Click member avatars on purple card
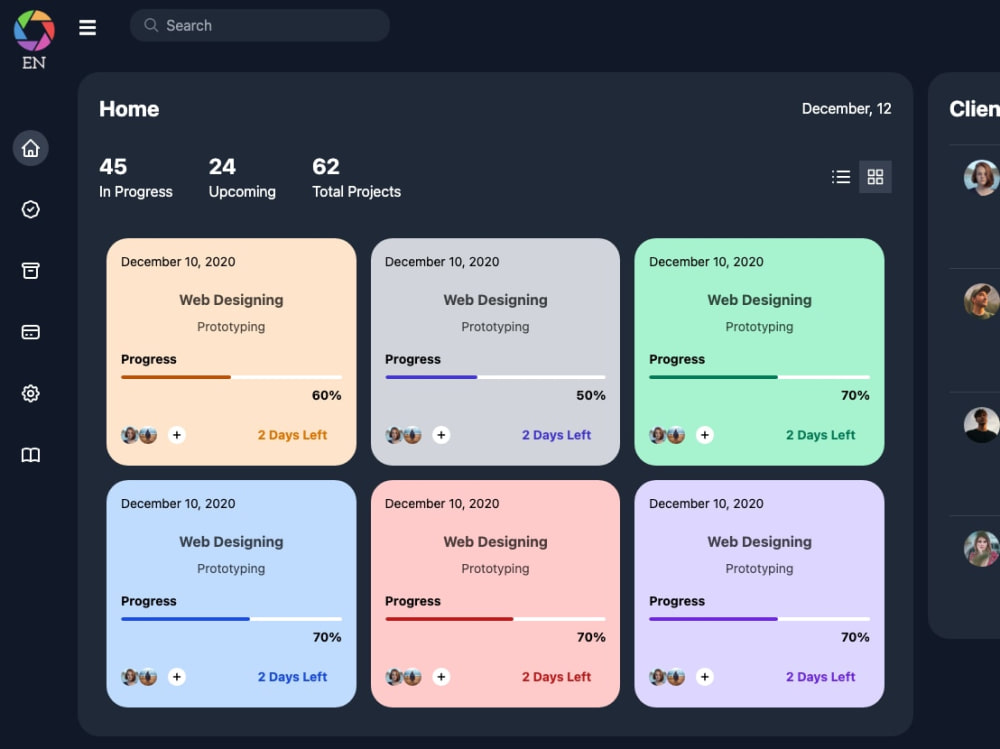The width and height of the screenshot is (1000, 749). (x=667, y=677)
